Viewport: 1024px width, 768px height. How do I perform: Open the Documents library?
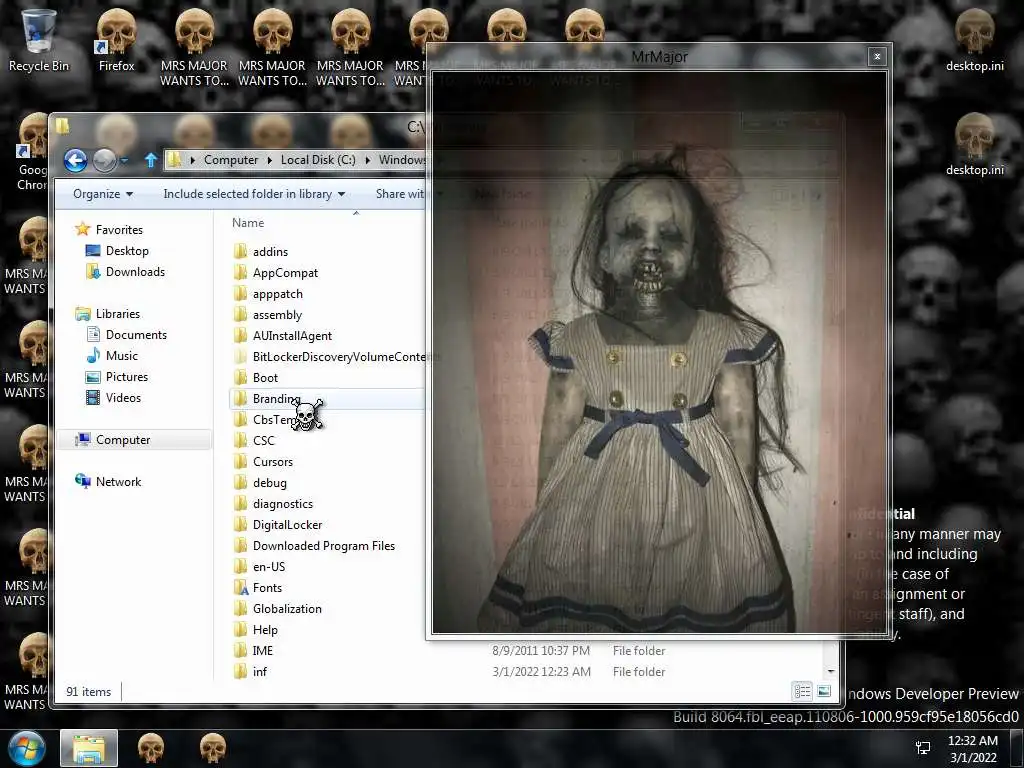click(126, 334)
